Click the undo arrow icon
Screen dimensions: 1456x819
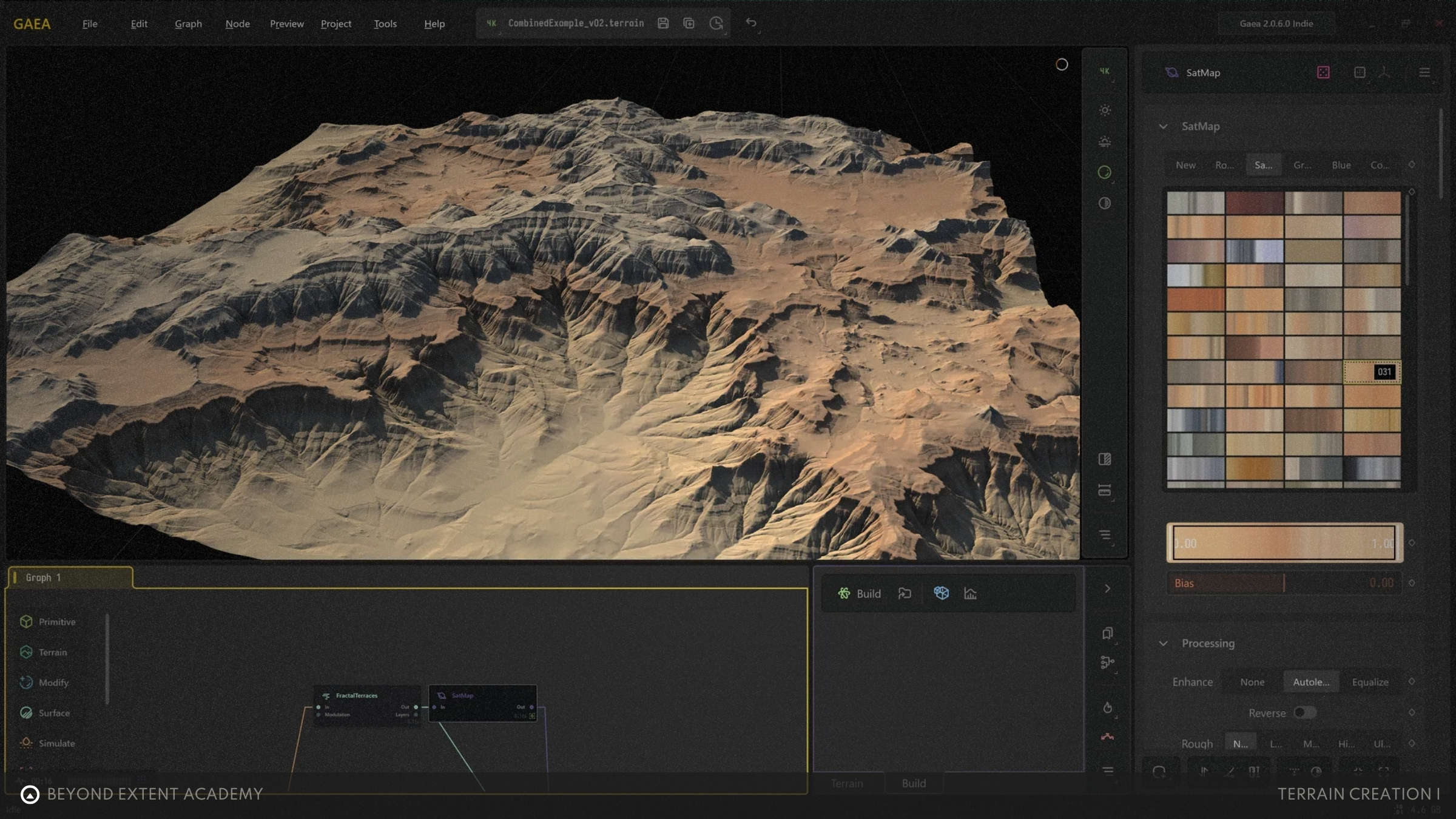coord(751,22)
